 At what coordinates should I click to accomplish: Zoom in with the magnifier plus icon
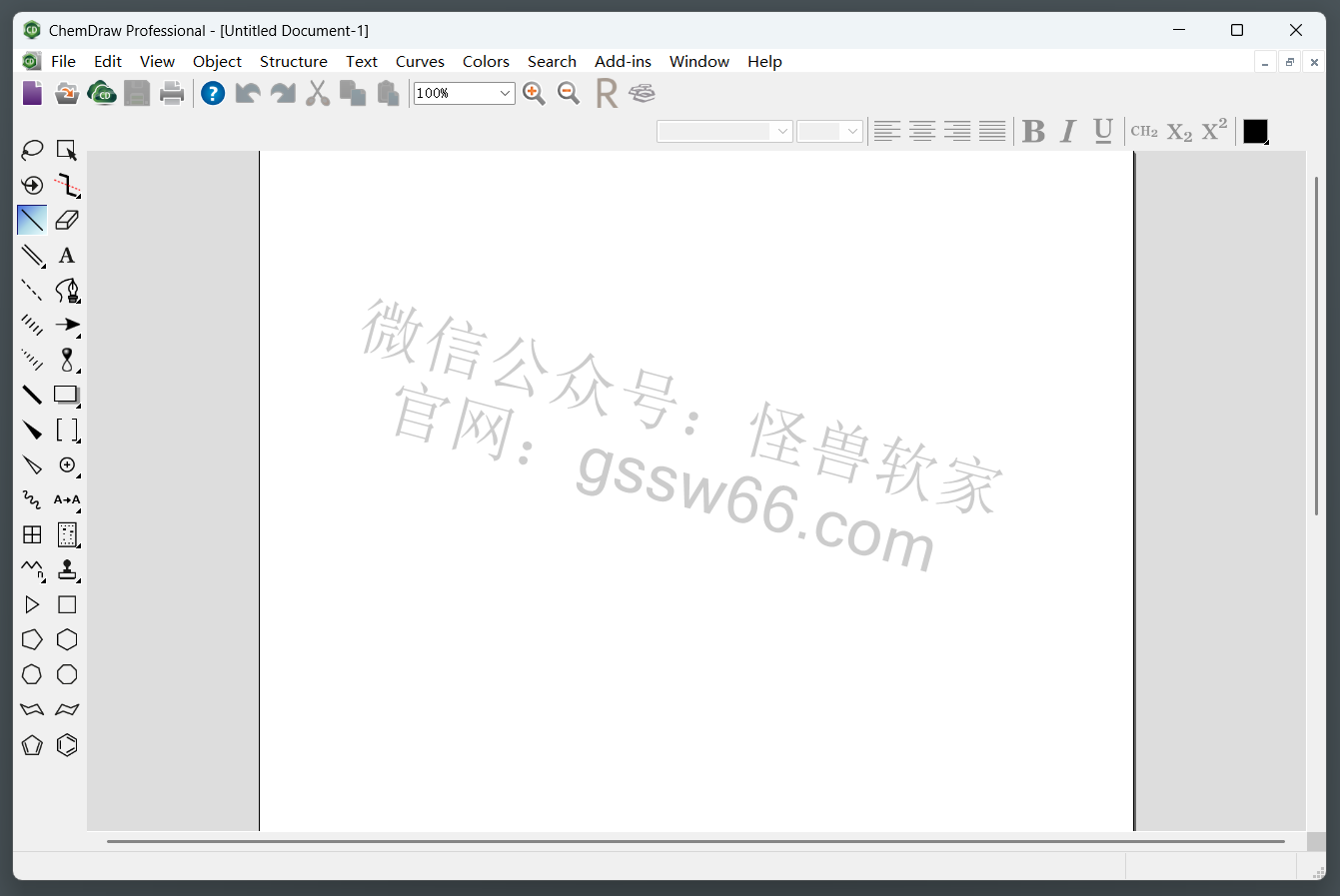click(534, 93)
